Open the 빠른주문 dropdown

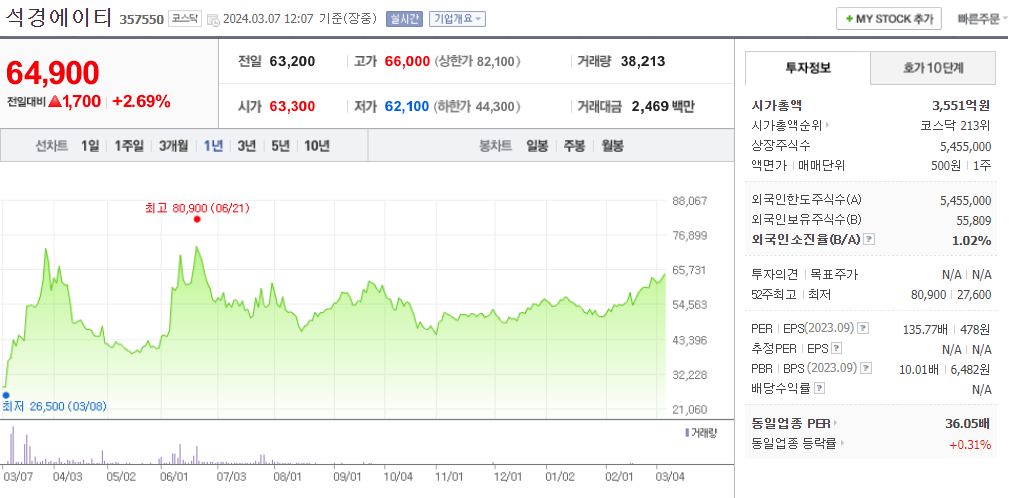coord(983,19)
